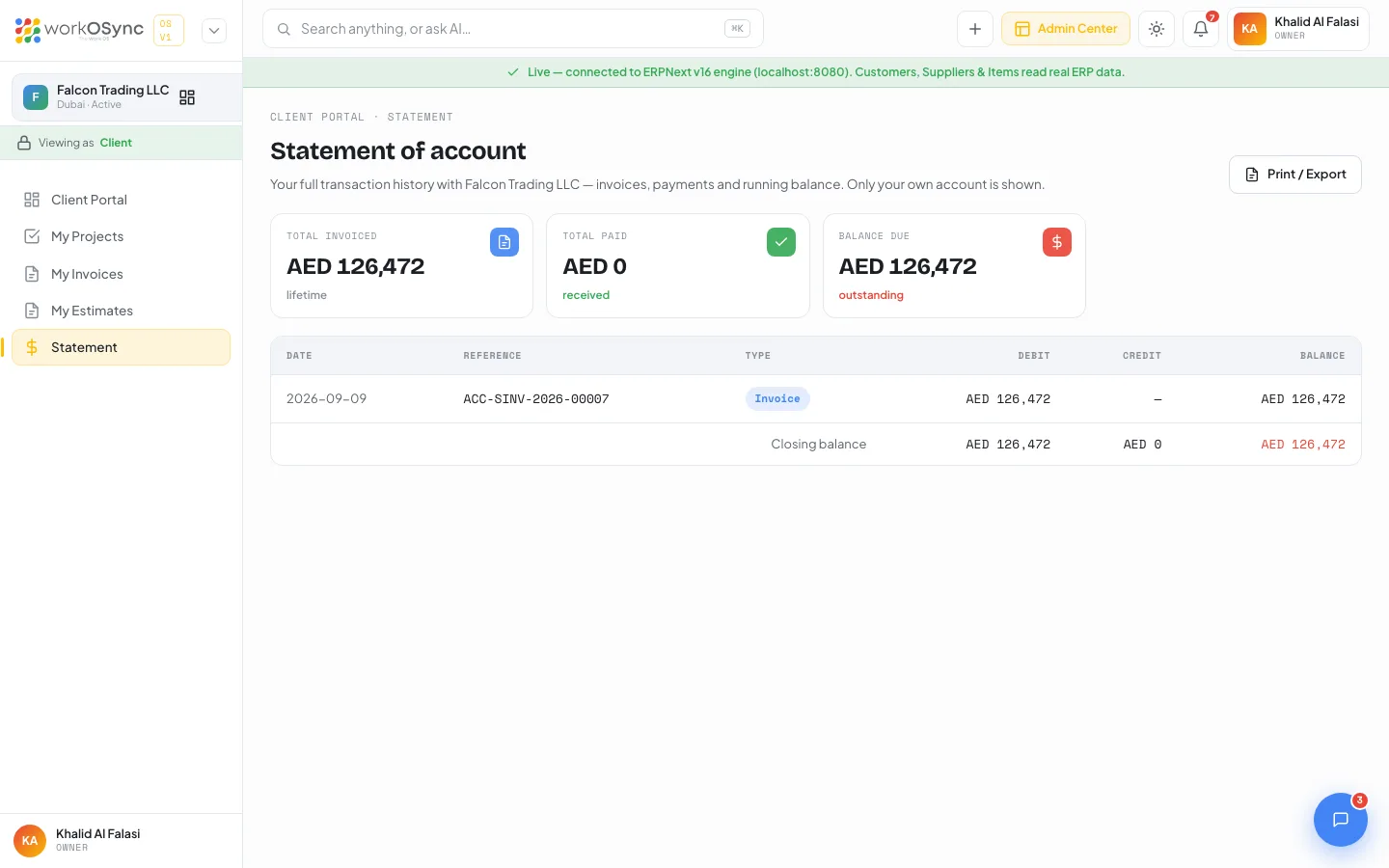This screenshot has height=868, width=1389.
Task: Click the KA avatar in top bar
Action: click(x=1249, y=29)
